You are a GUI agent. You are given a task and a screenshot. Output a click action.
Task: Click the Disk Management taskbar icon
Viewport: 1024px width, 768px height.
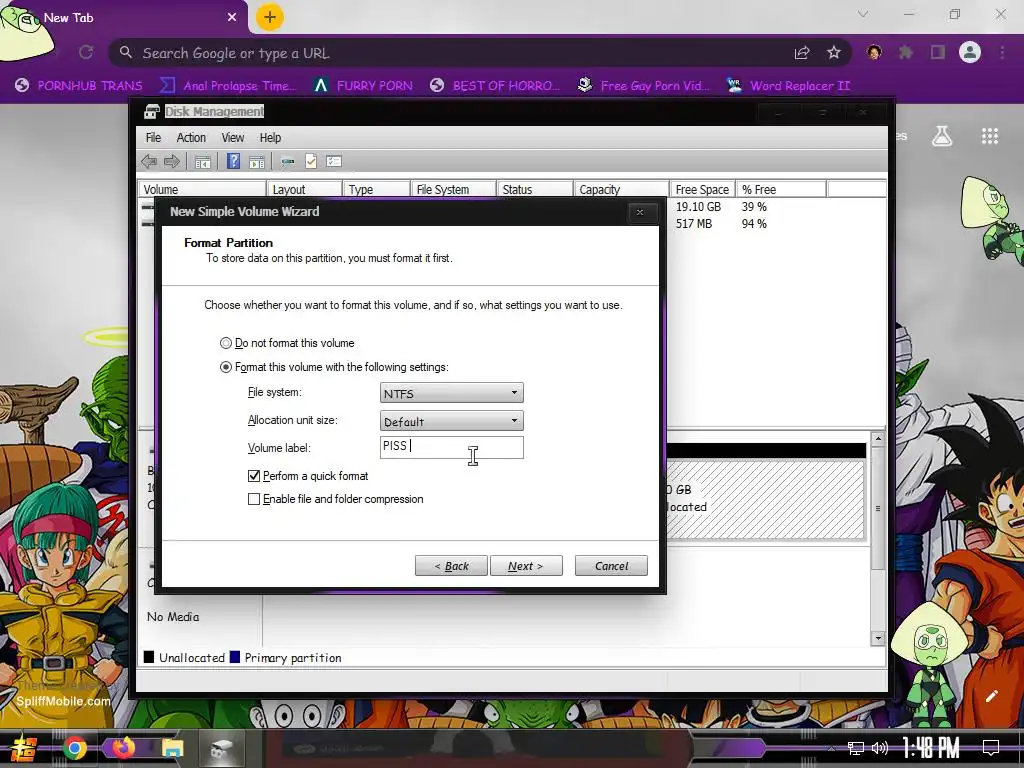[221, 750]
